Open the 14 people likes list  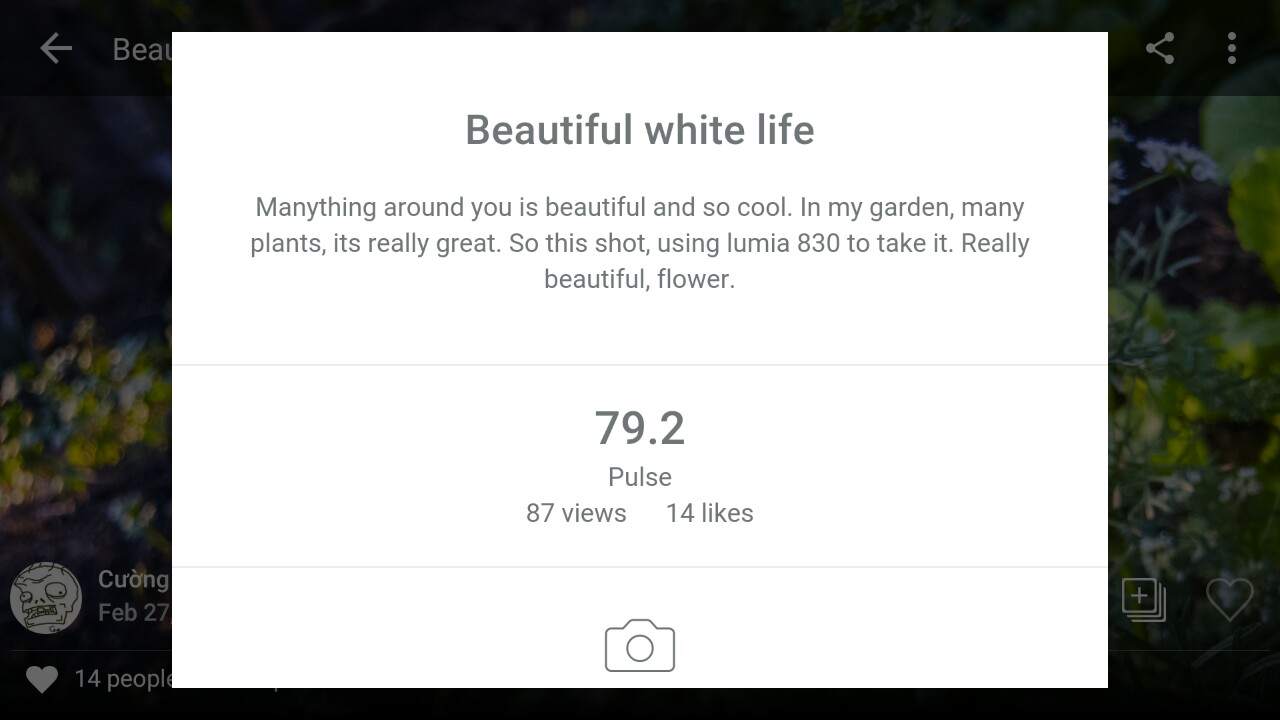click(x=123, y=679)
